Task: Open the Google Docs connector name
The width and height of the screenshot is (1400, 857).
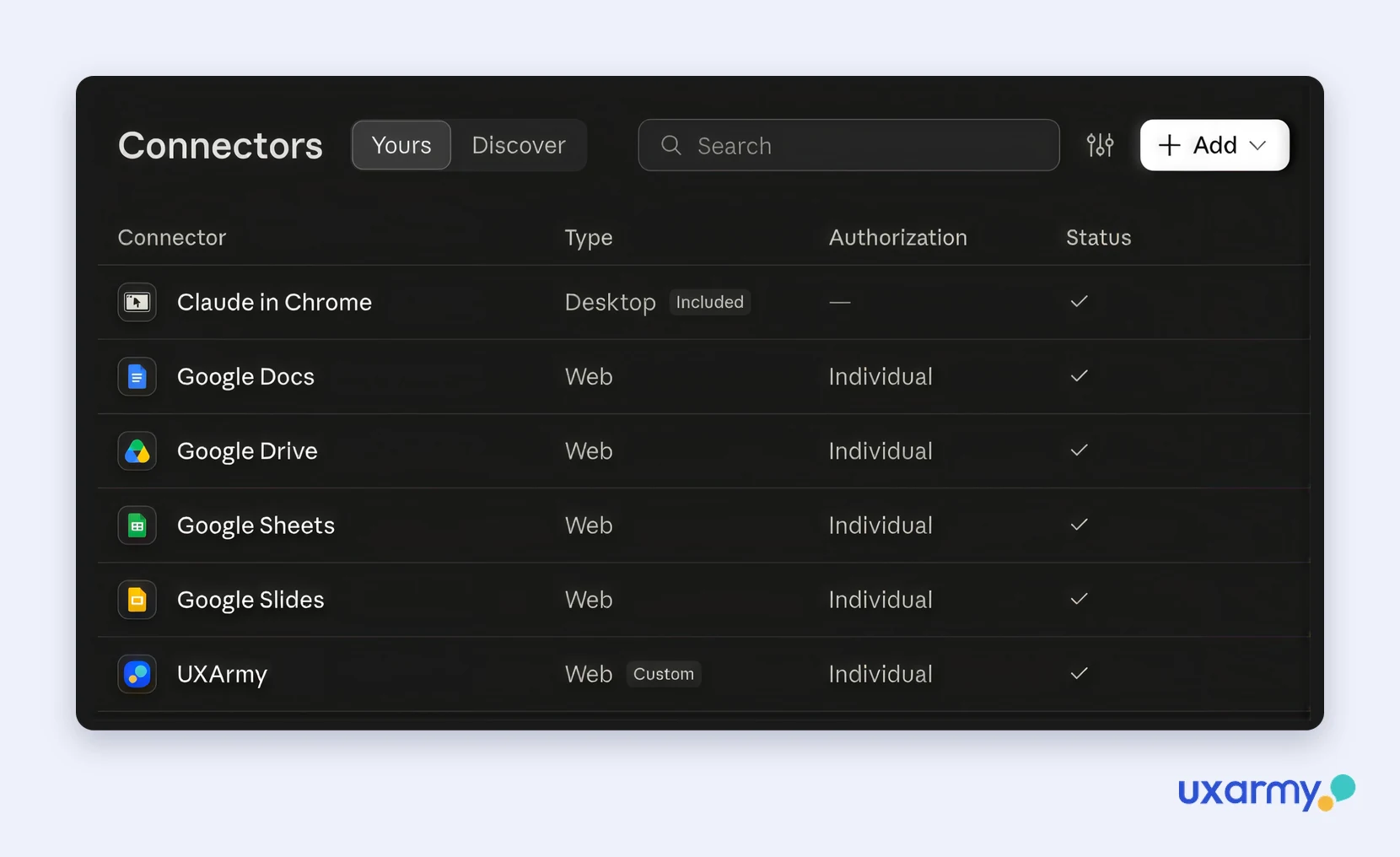Action: coord(245,377)
